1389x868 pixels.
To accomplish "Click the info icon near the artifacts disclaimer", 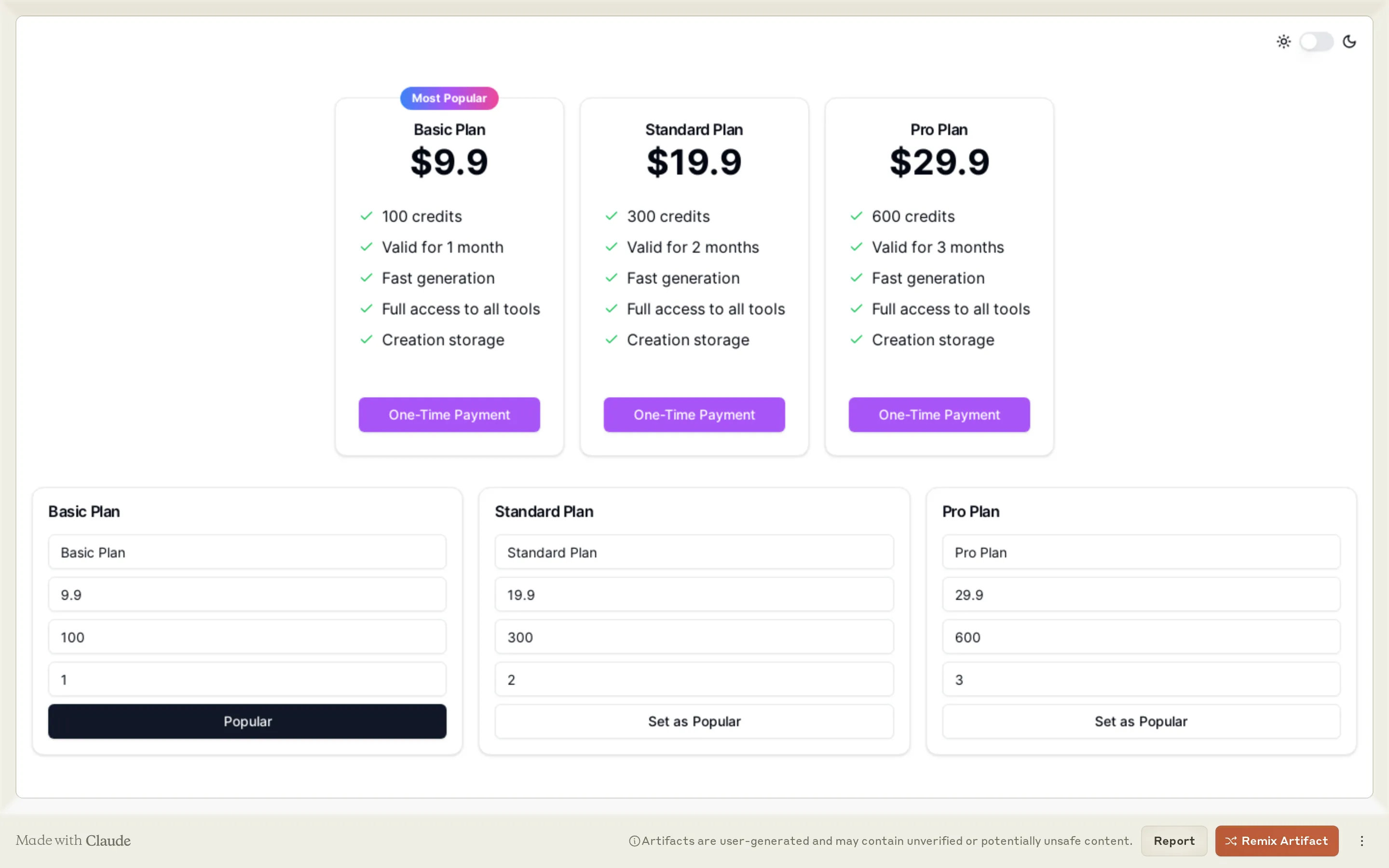I will point(634,841).
